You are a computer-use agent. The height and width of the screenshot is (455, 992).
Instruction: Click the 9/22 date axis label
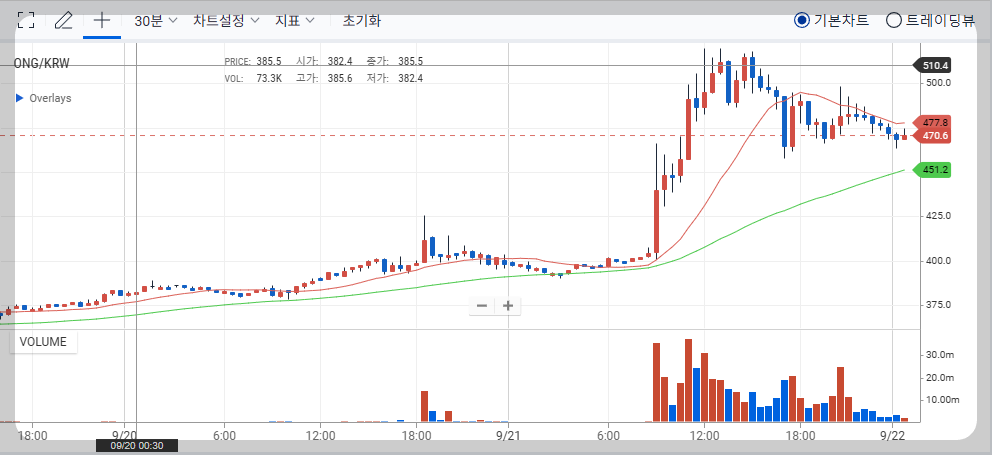click(x=892, y=435)
